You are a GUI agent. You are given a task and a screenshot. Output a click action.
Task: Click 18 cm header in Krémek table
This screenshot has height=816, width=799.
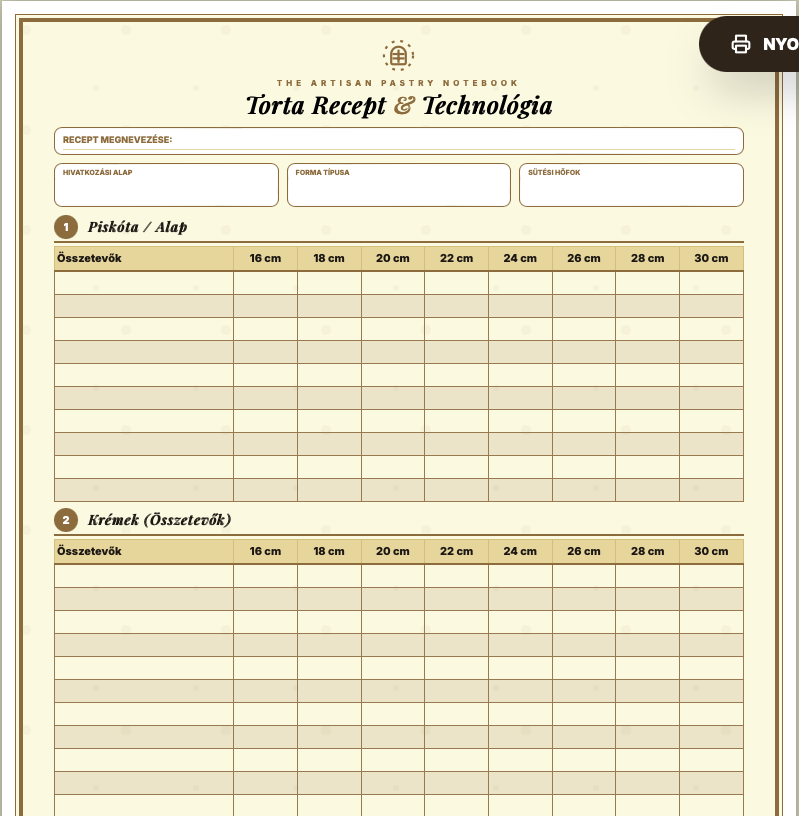pyautogui.click(x=329, y=551)
